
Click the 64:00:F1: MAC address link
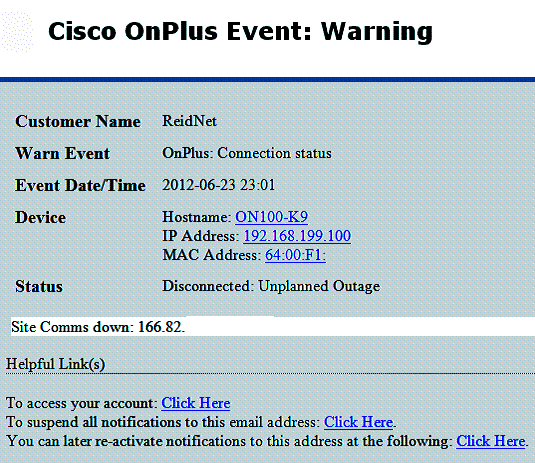click(x=295, y=255)
